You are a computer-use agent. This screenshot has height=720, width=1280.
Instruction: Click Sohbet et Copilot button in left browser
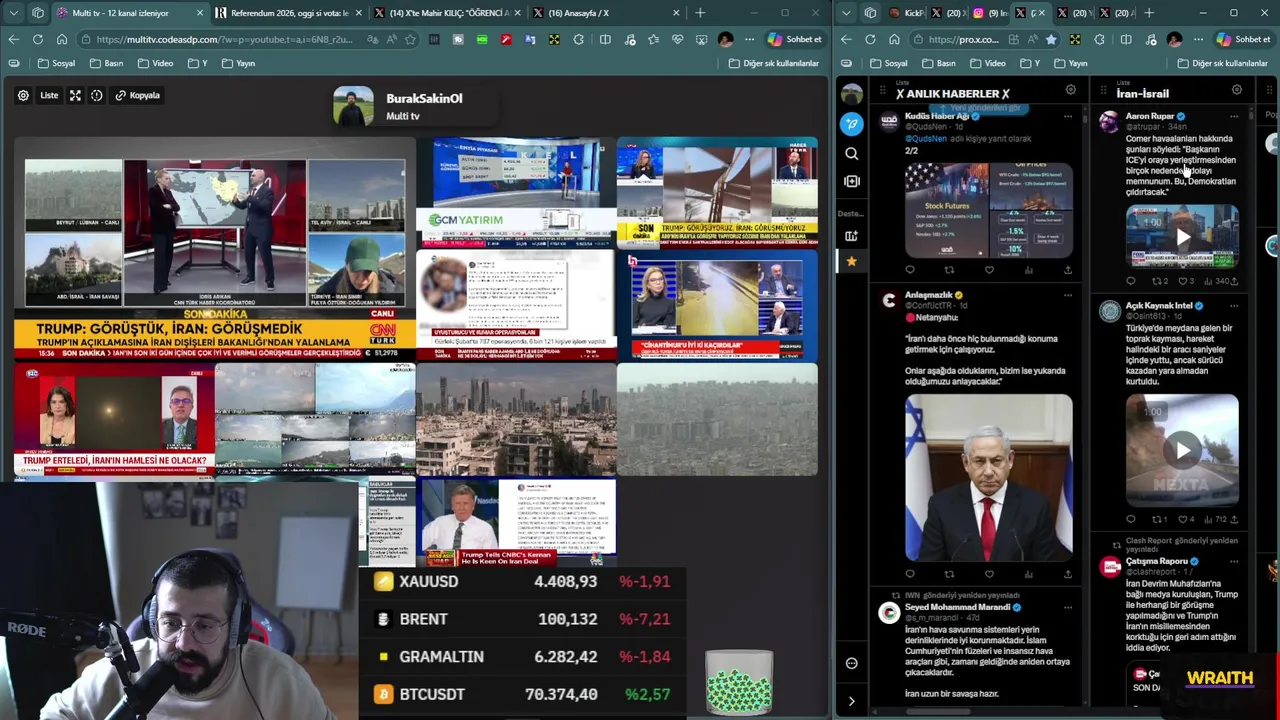[794, 39]
